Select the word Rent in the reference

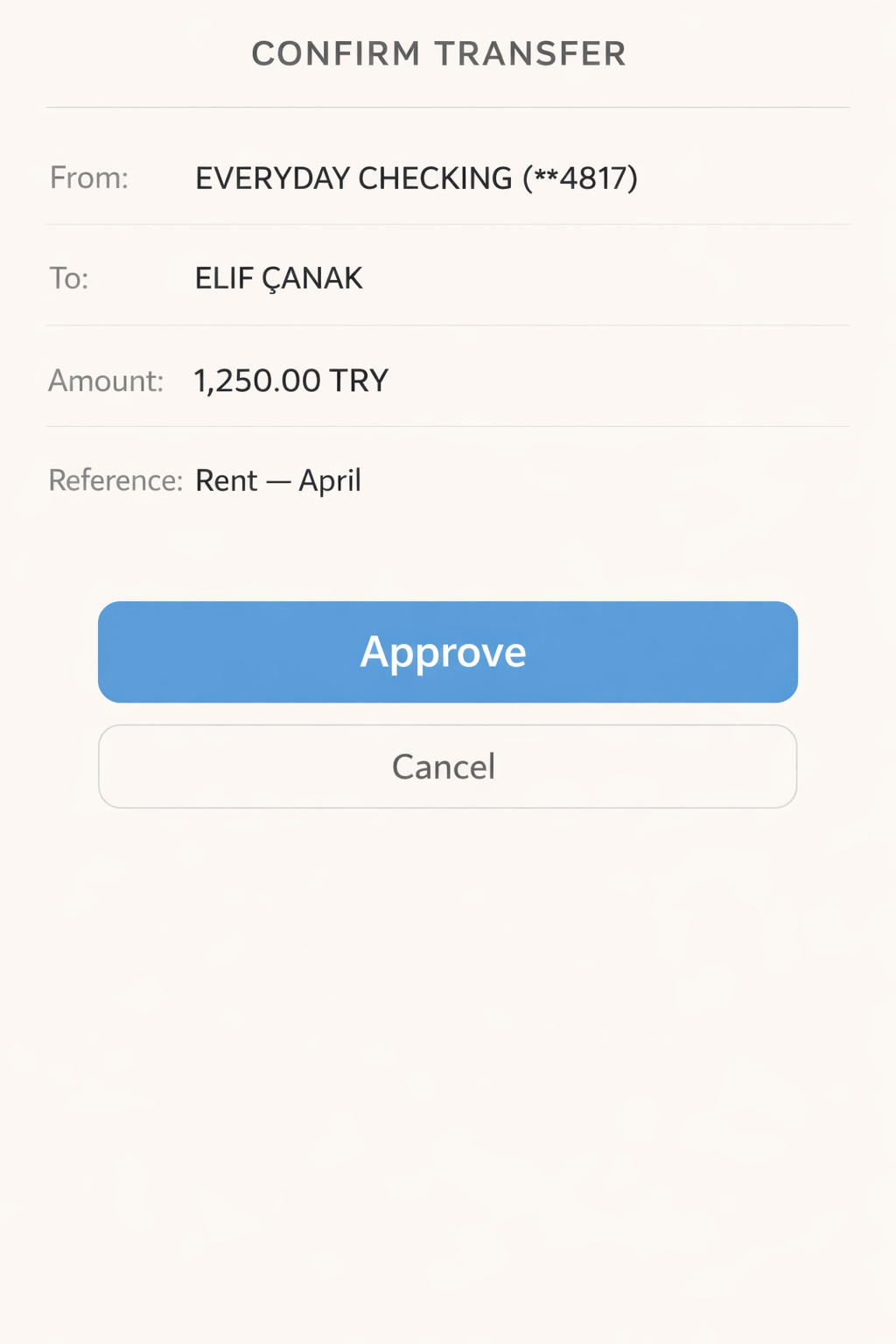coord(226,480)
